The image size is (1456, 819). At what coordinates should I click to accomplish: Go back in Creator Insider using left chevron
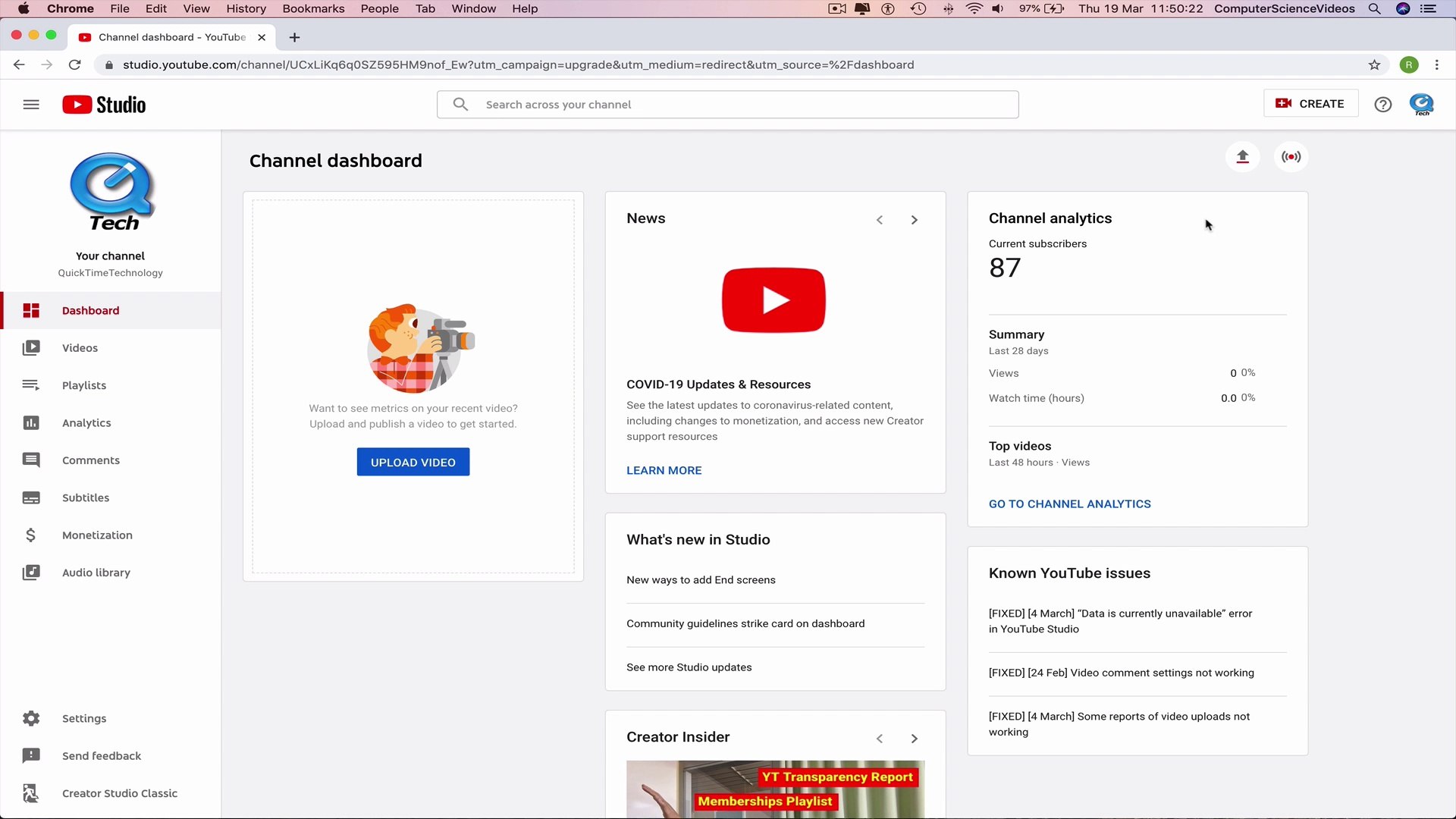tap(879, 738)
